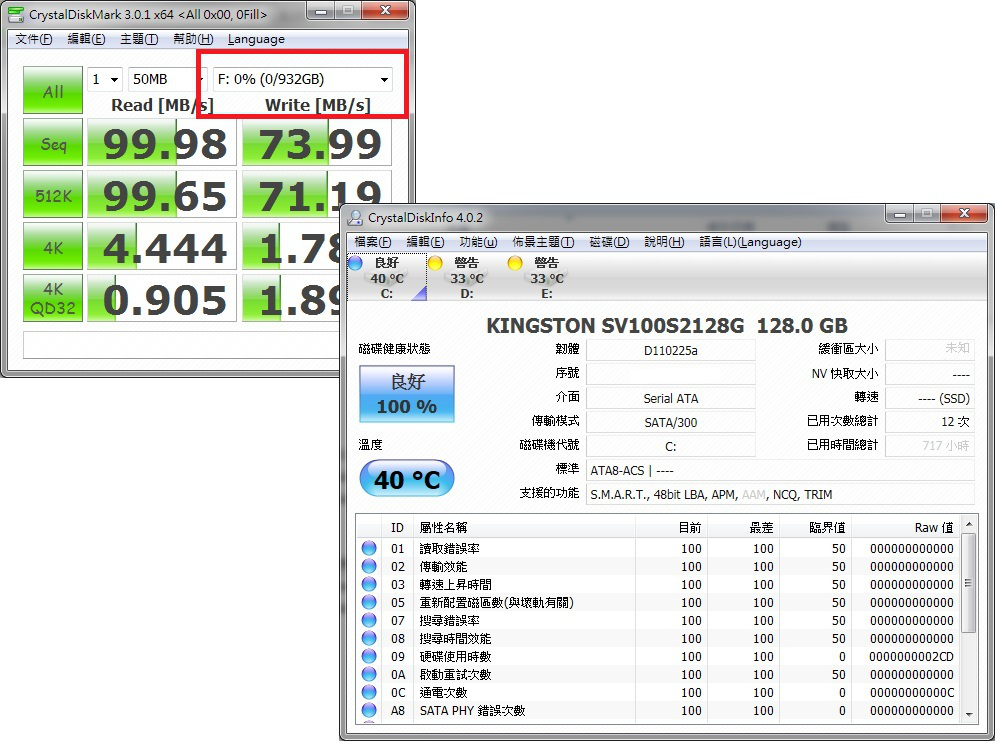Click the blue status icon of attribute 05

(x=369, y=602)
